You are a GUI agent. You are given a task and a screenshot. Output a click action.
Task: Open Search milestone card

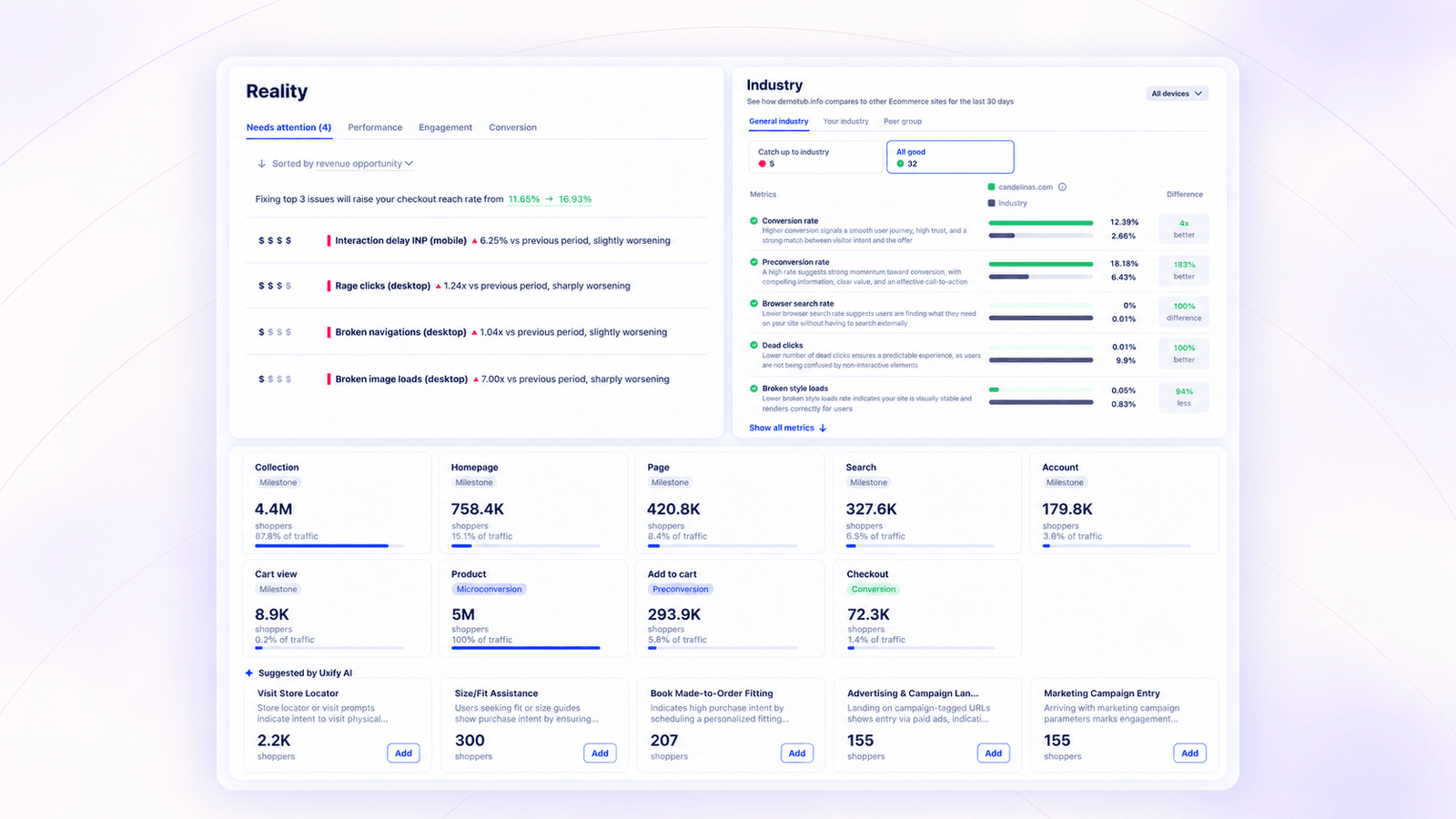click(x=928, y=503)
